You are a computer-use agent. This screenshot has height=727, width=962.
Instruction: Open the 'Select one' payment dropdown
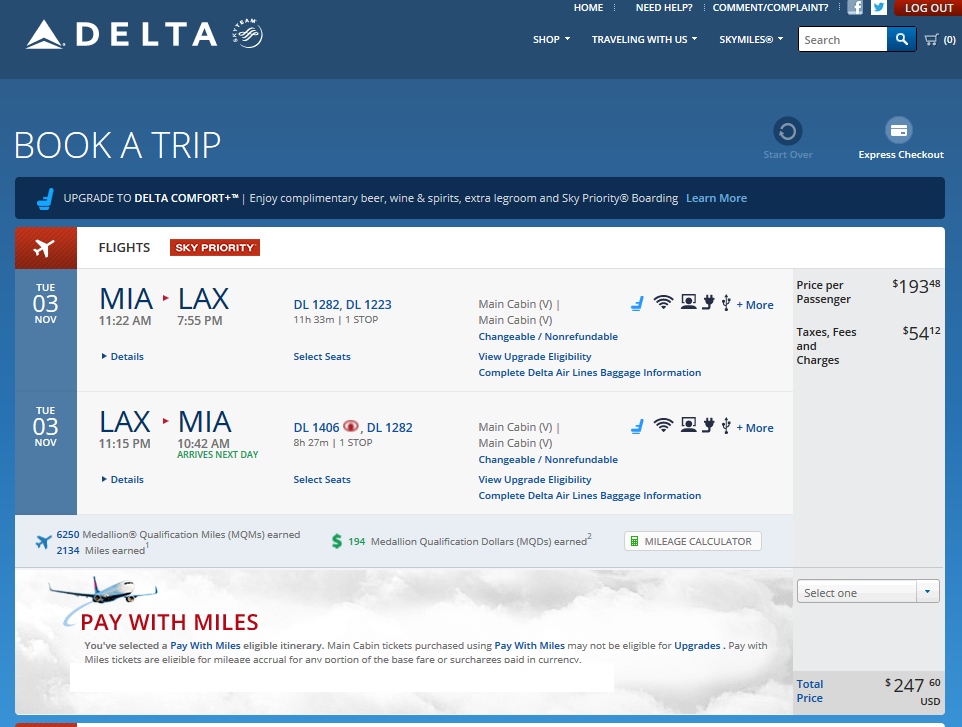click(x=868, y=592)
